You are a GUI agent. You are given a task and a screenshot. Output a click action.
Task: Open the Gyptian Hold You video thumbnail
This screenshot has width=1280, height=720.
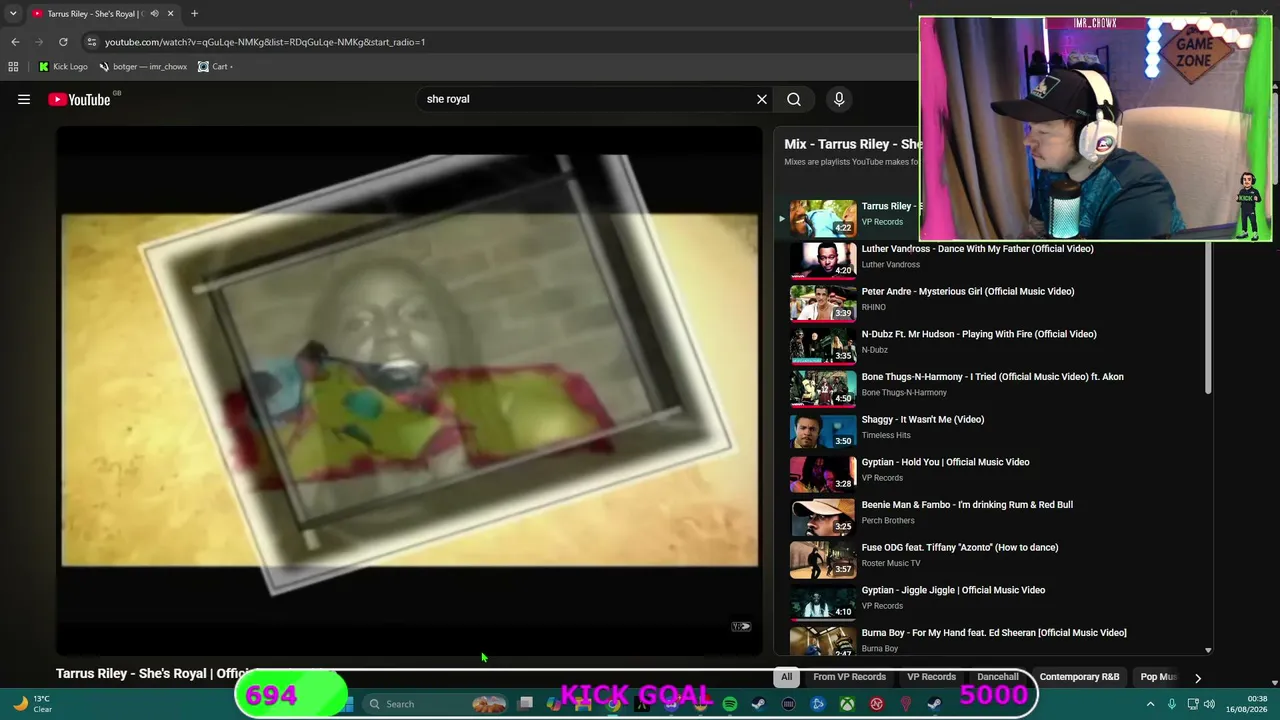[x=823, y=473]
